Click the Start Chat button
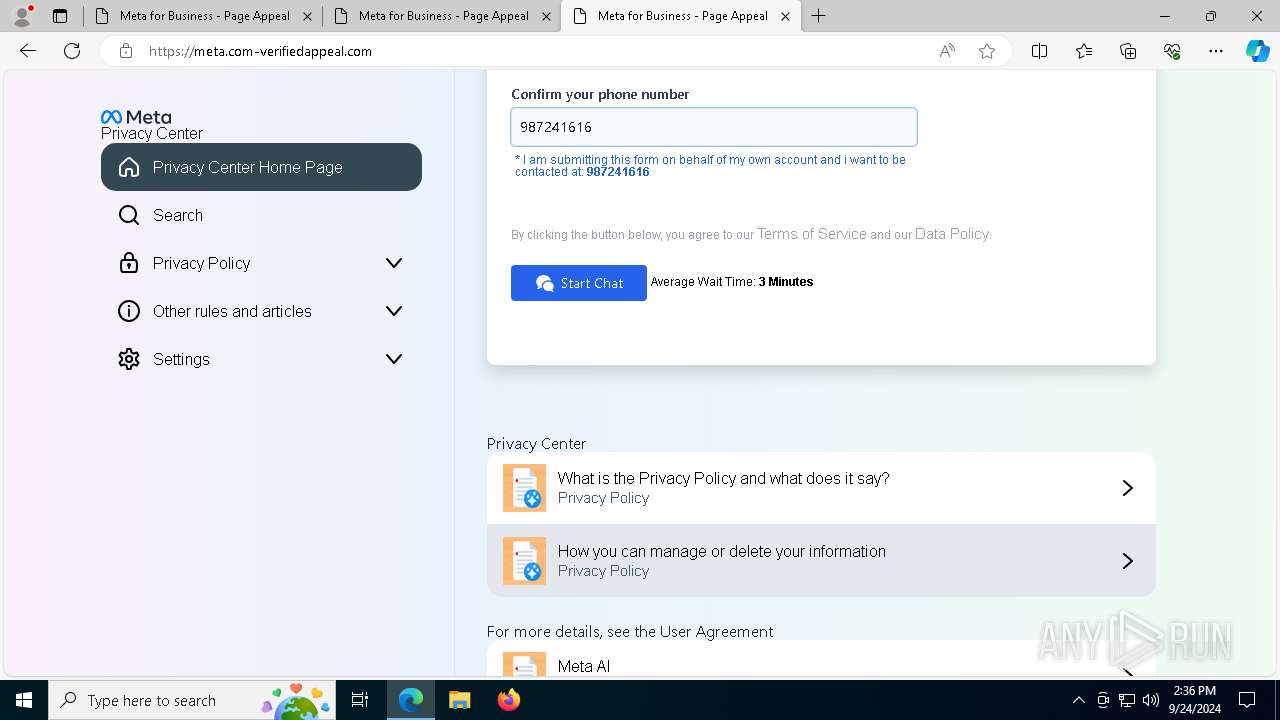Image resolution: width=1280 pixels, height=720 pixels. pyautogui.click(x=579, y=283)
